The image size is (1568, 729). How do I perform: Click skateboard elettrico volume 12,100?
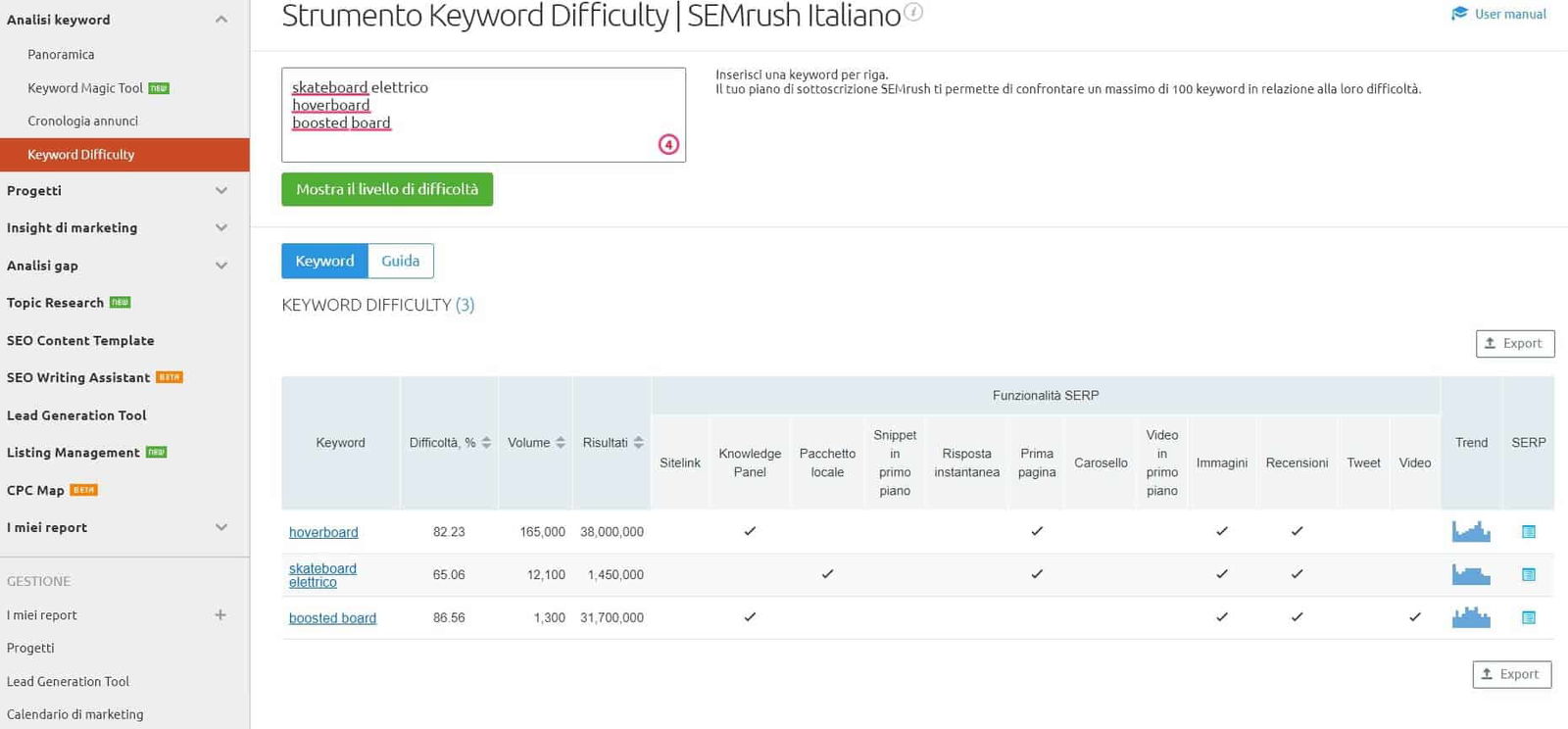[x=546, y=575]
